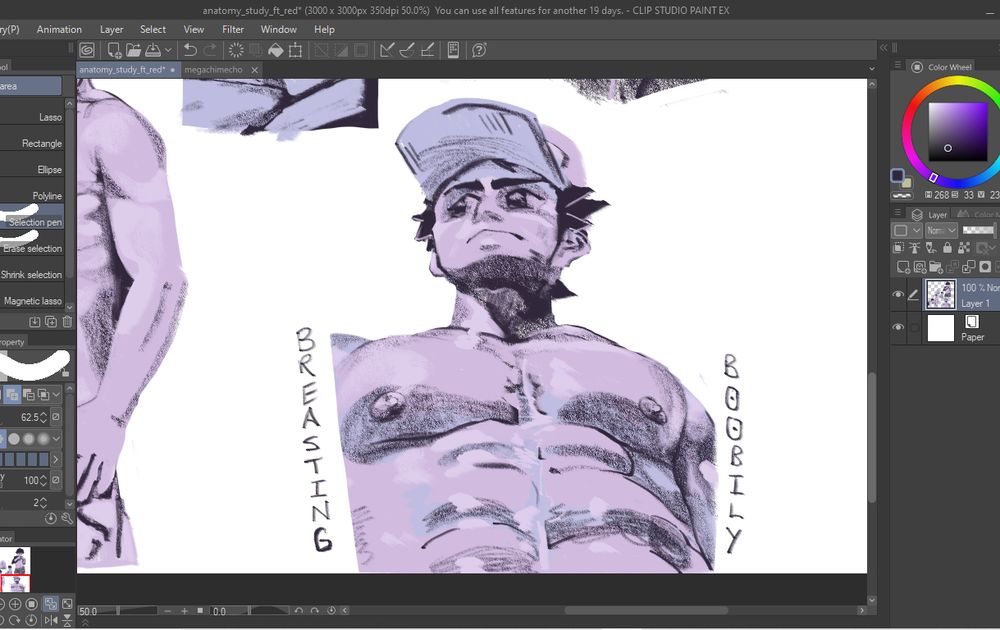
Task: Select the 'Add to selection' mode icon
Action: click(12, 395)
